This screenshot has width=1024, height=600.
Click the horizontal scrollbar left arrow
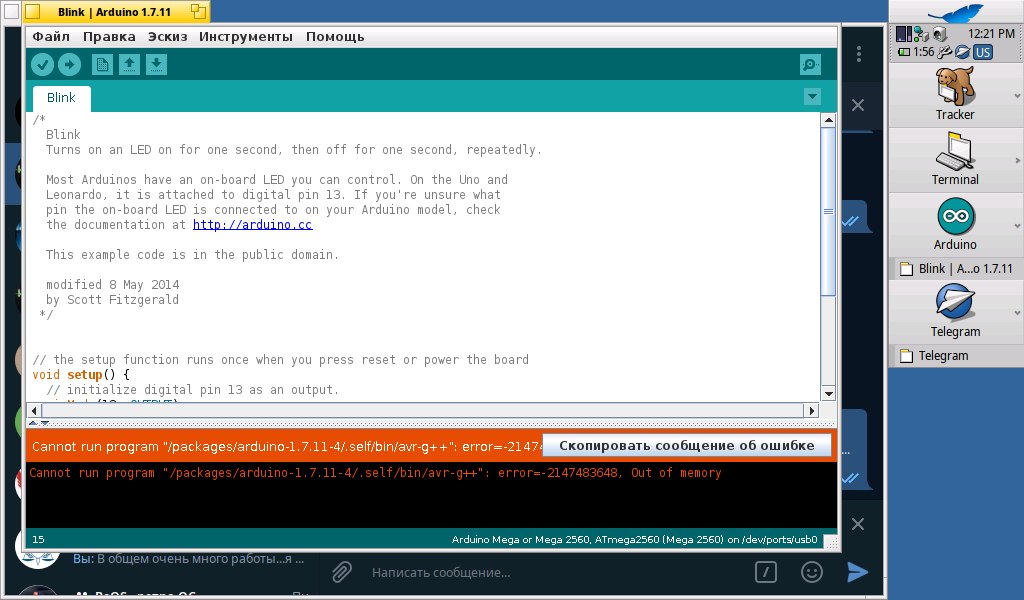35,411
